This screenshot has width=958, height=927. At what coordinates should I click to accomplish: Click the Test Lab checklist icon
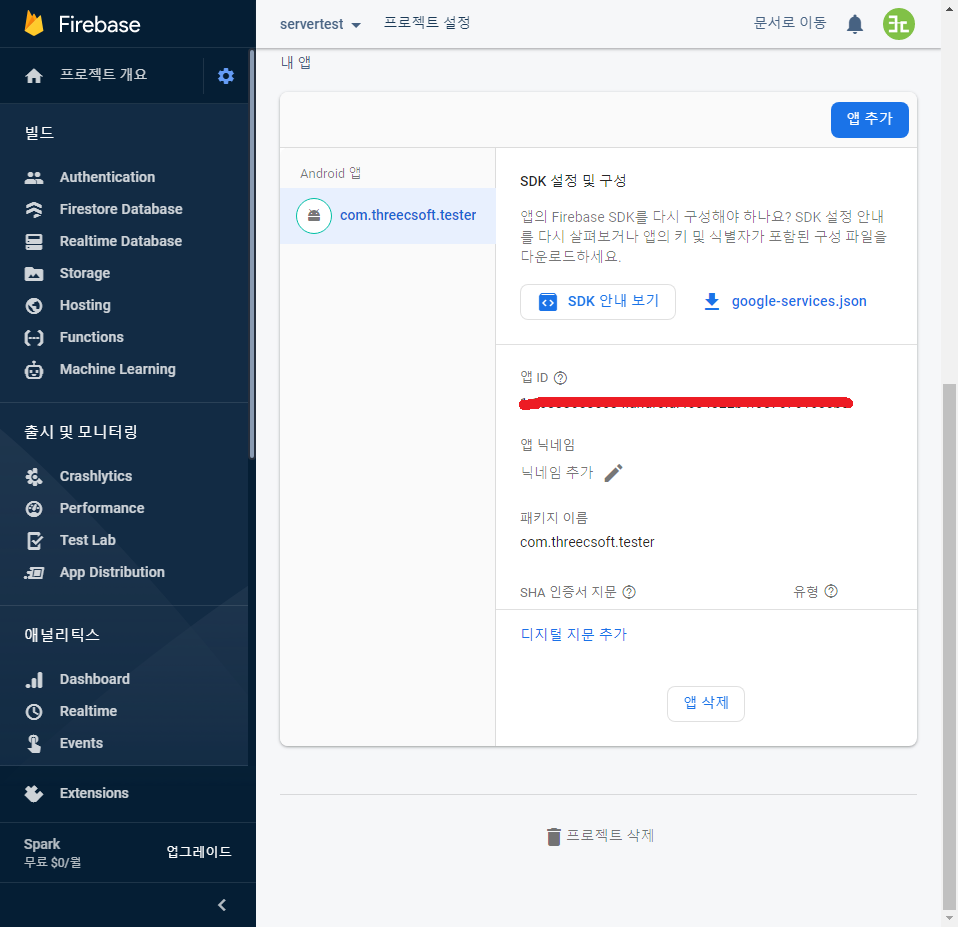coord(35,541)
